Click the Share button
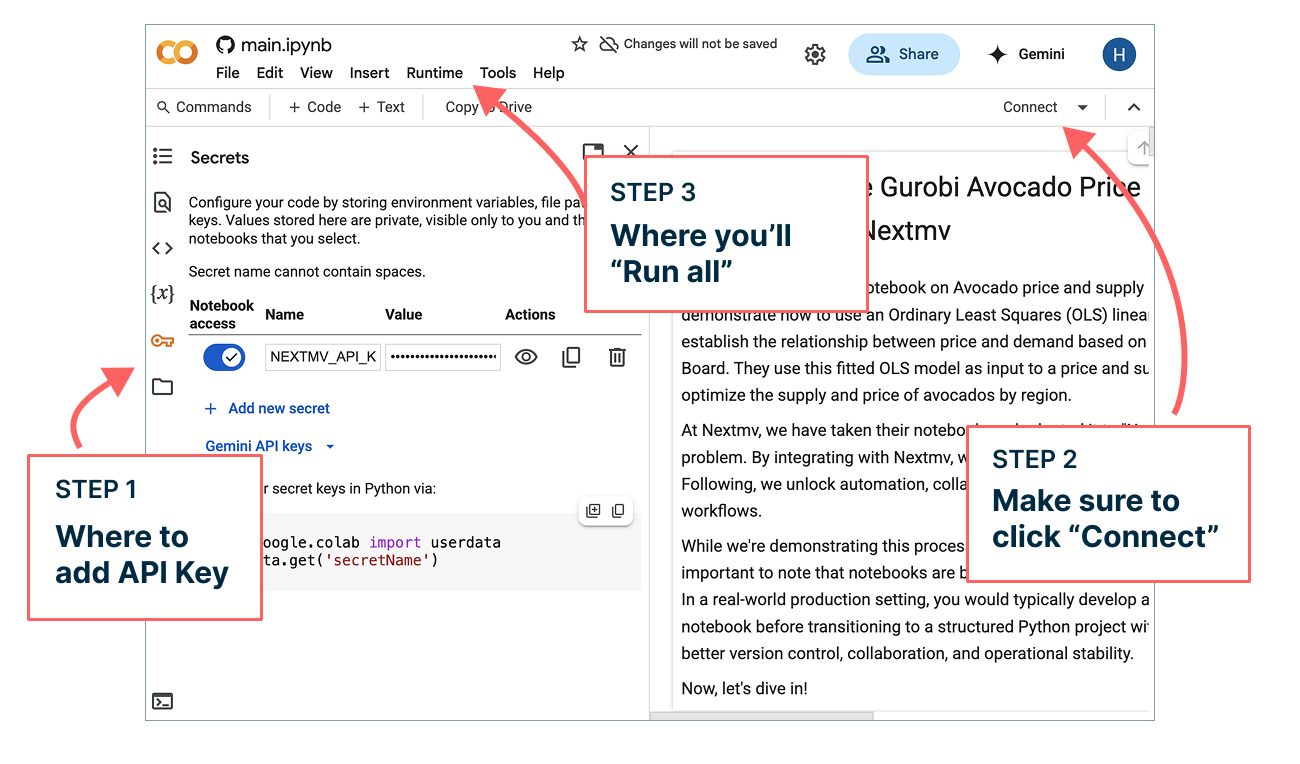 coord(904,55)
